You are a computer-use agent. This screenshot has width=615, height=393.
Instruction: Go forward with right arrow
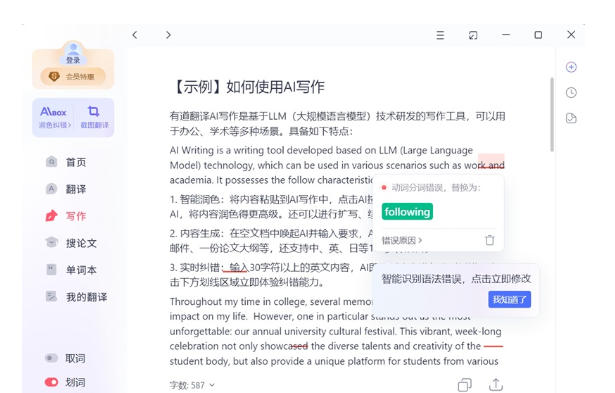tap(168, 35)
